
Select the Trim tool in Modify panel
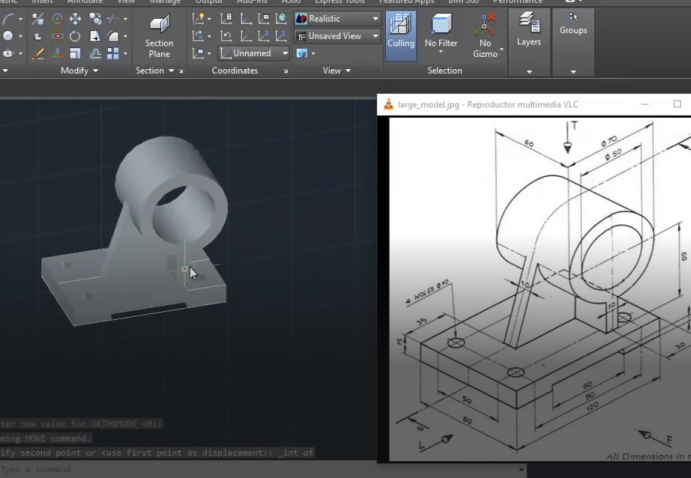113,19
